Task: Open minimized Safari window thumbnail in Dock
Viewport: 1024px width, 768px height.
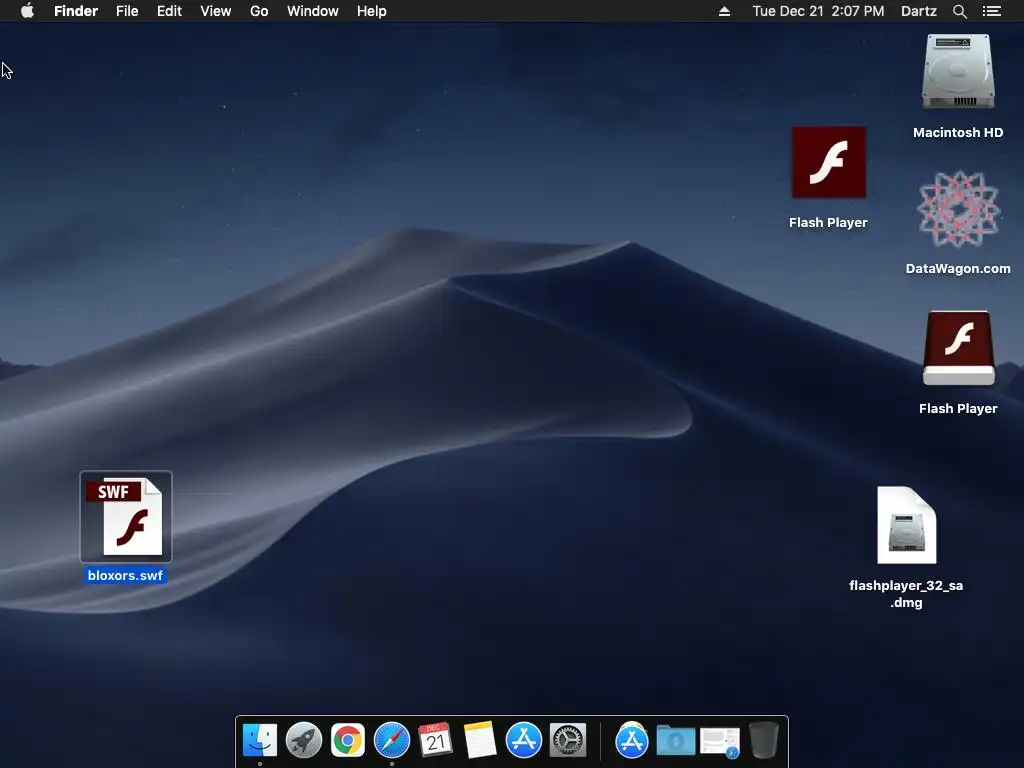Action: tap(720, 743)
